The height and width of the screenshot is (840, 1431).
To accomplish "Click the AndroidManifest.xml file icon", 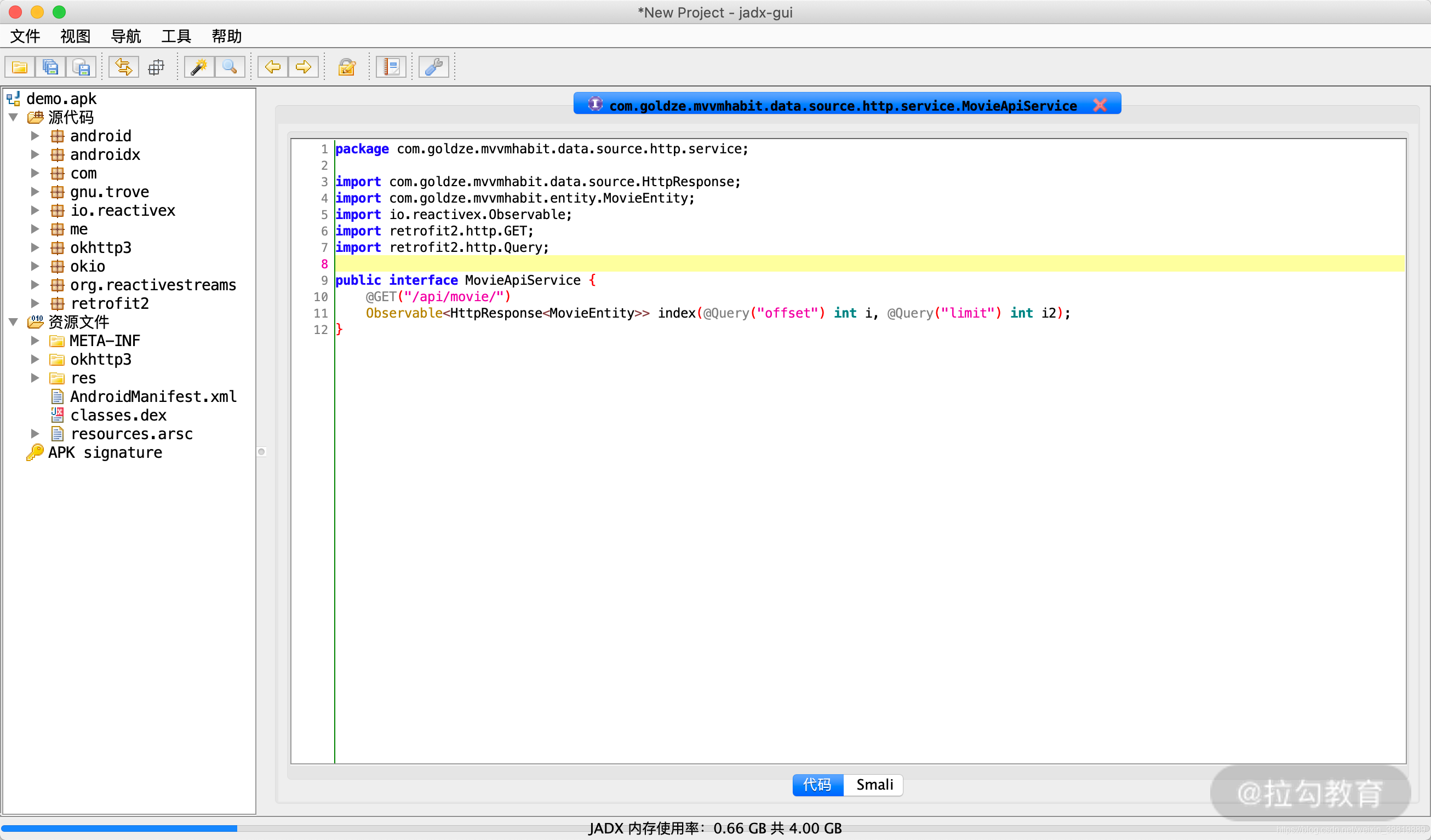I will click(x=58, y=396).
